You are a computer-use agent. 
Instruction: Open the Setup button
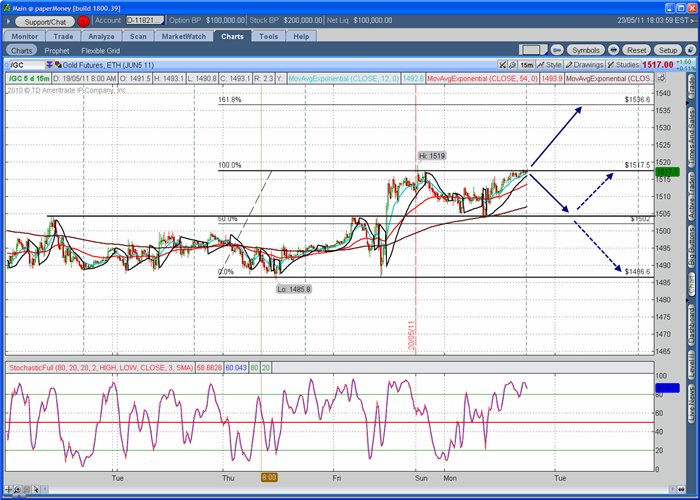668,50
